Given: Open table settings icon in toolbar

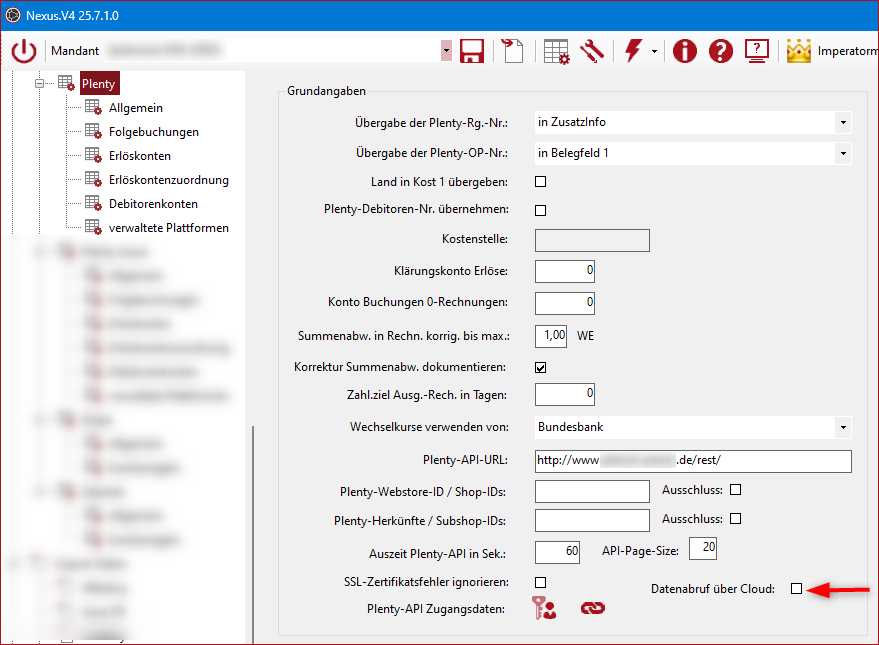Looking at the screenshot, I should (556, 51).
